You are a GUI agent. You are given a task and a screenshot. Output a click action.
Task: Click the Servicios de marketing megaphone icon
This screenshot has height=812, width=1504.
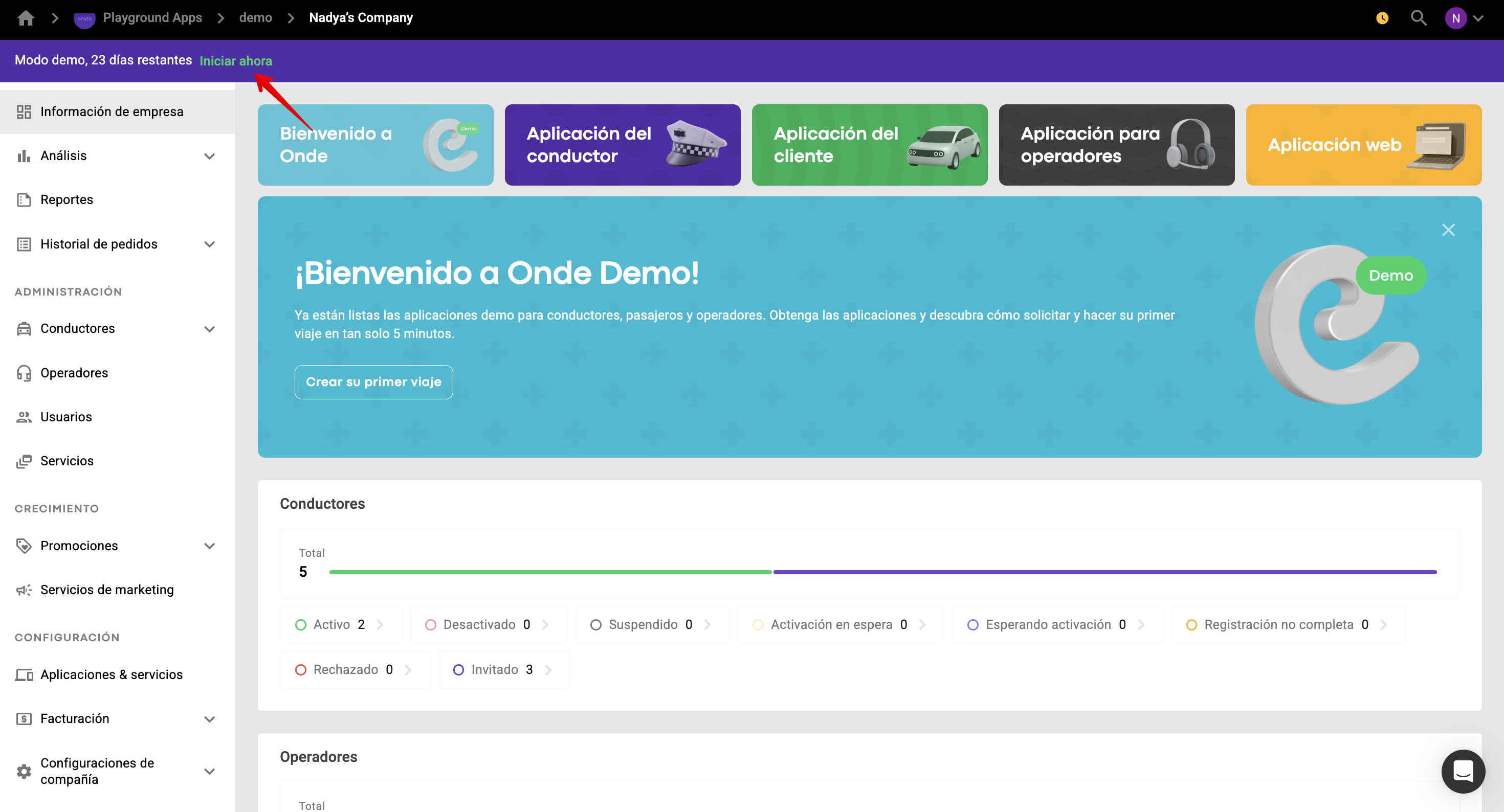[x=24, y=590]
